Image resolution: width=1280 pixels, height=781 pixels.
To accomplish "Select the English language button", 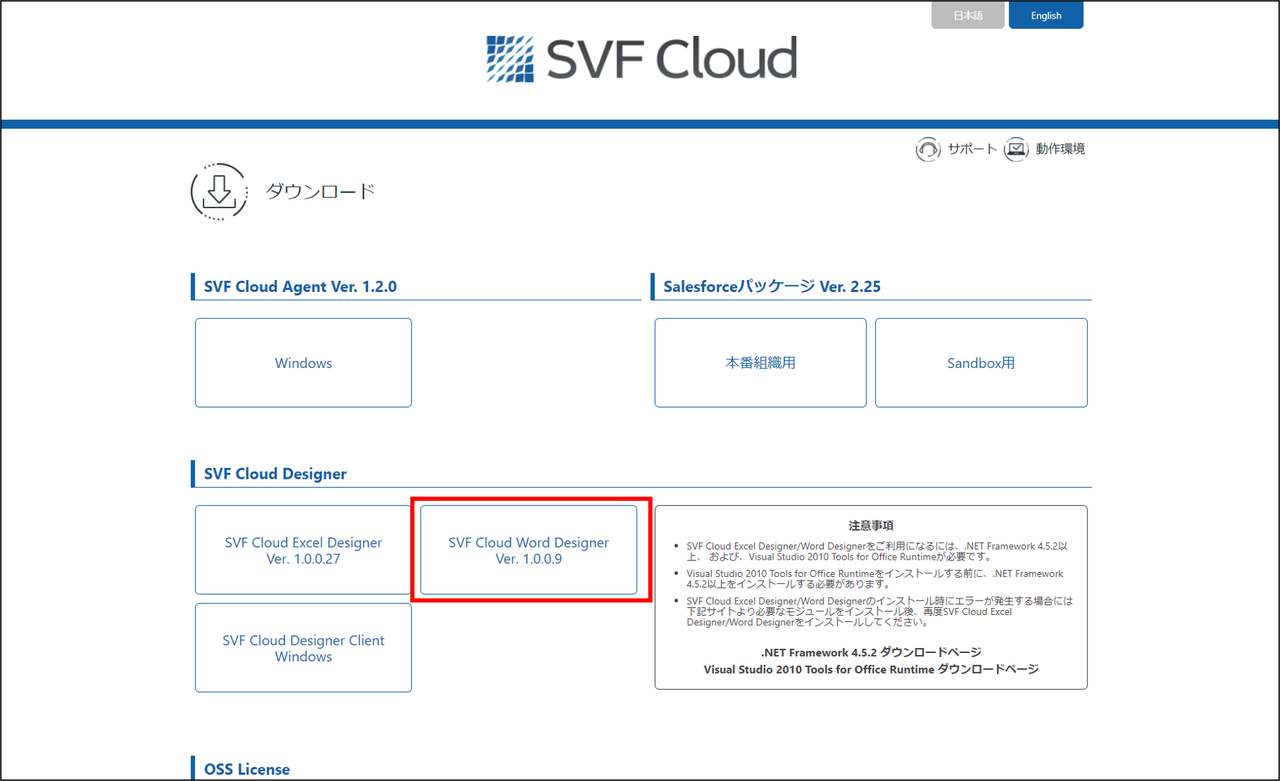I will (x=1046, y=15).
